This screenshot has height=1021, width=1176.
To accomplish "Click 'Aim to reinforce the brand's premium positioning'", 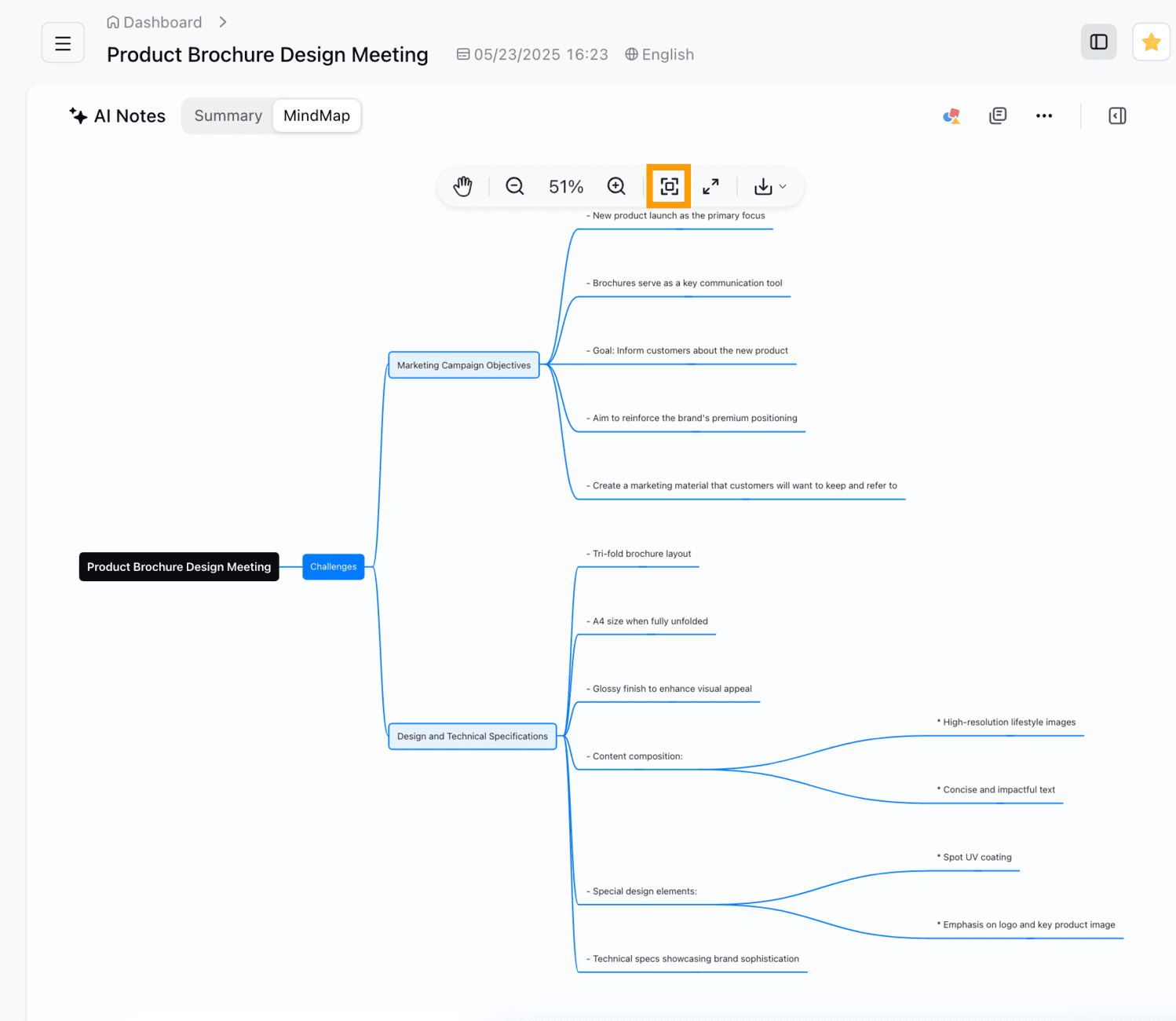I will (692, 419).
